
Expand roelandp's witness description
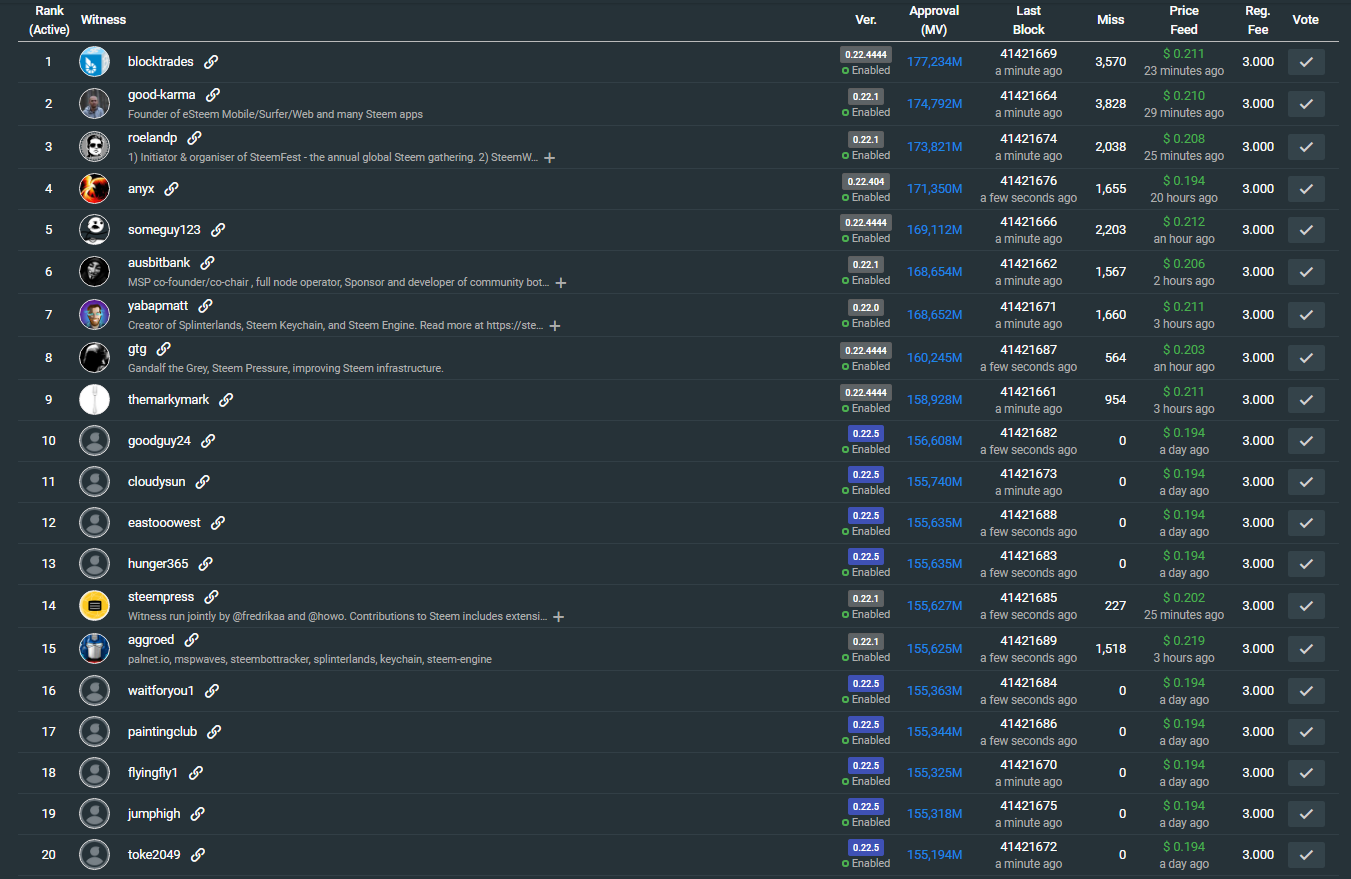549,158
